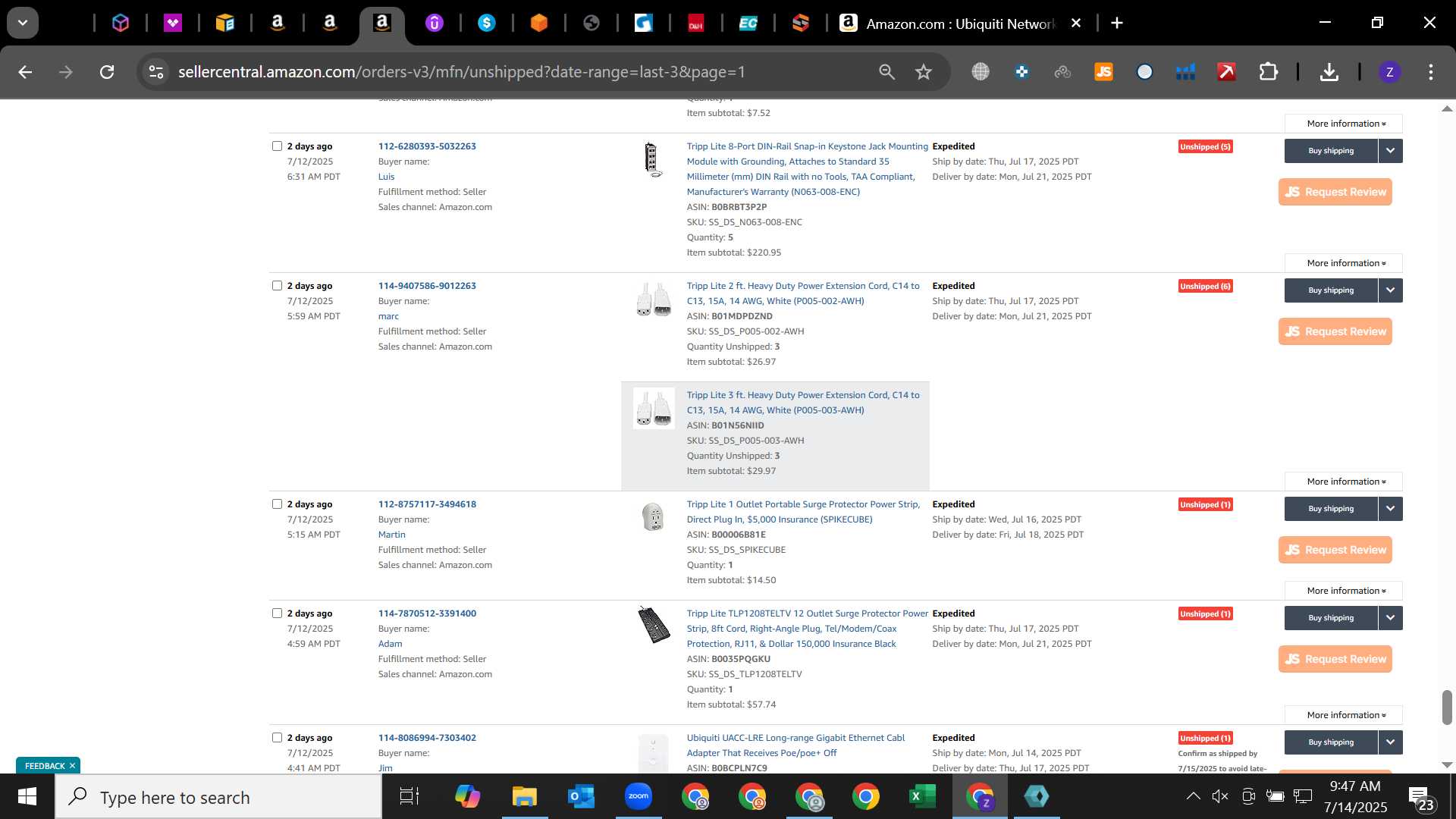
Task: Dismiss the FEEDBACK tab with its X
Action: coord(72,766)
